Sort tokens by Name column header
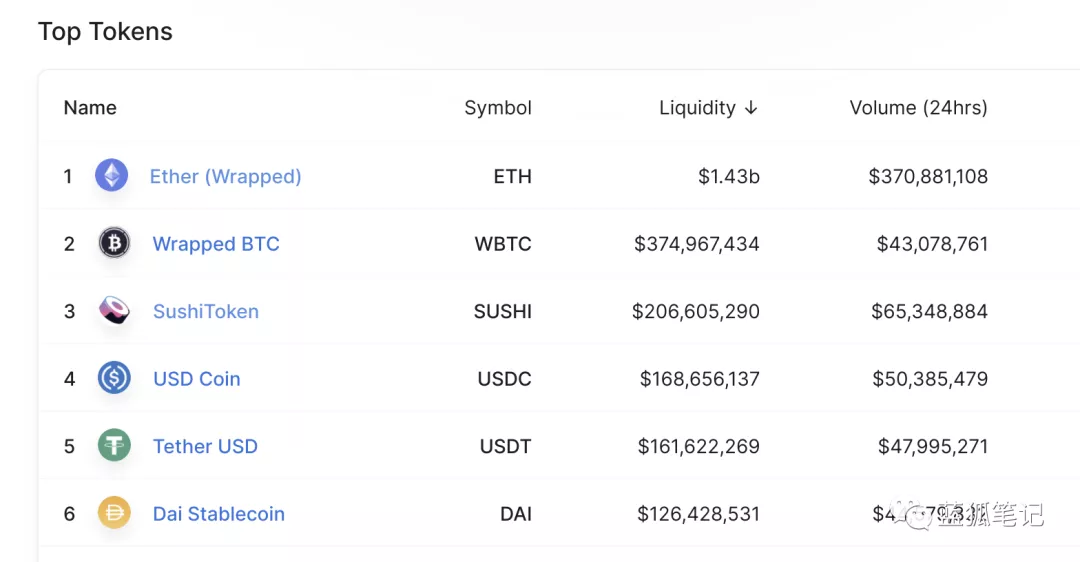1080x562 pixels. [x=90, y=108]
